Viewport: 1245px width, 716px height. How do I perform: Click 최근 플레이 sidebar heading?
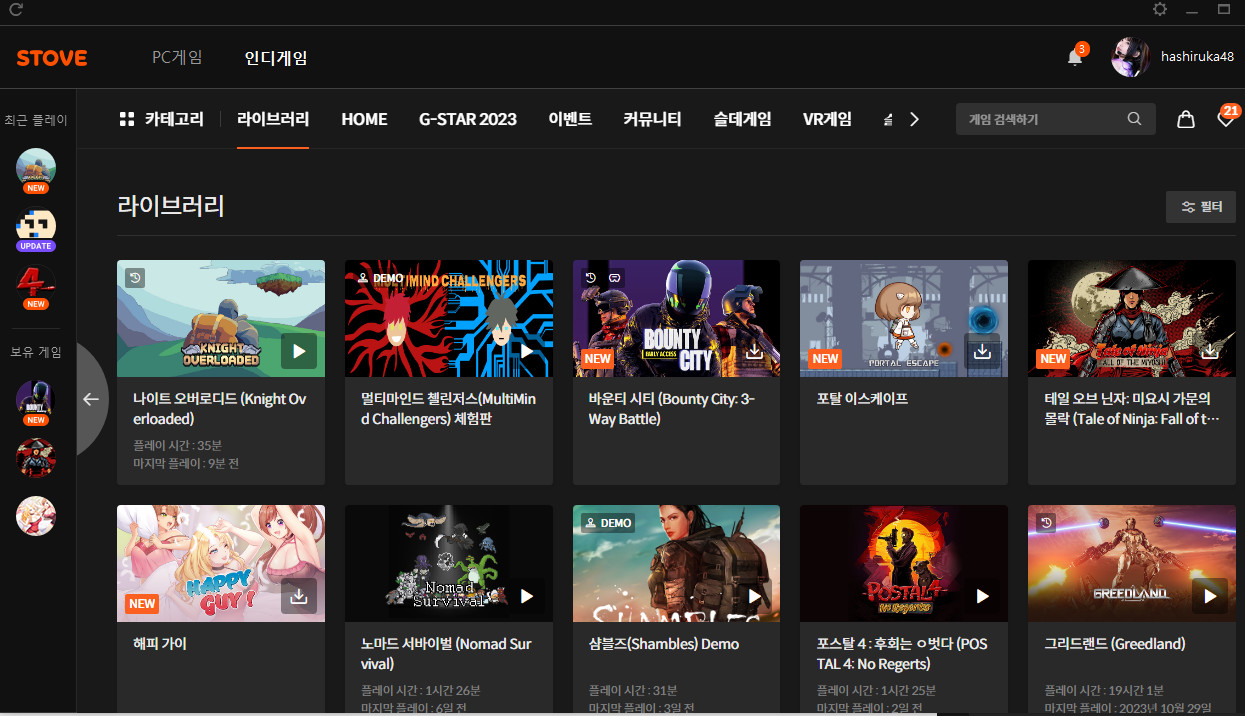tap(36, 120)
